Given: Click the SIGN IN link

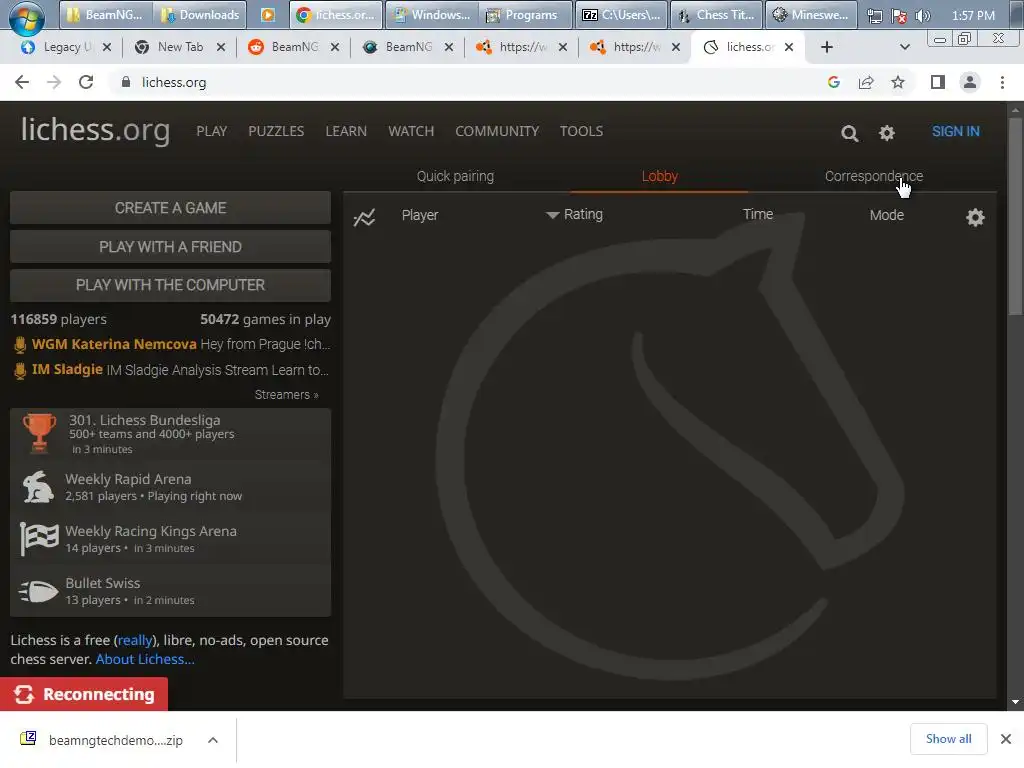Looking at the screenshot, I should pos(955,131).
